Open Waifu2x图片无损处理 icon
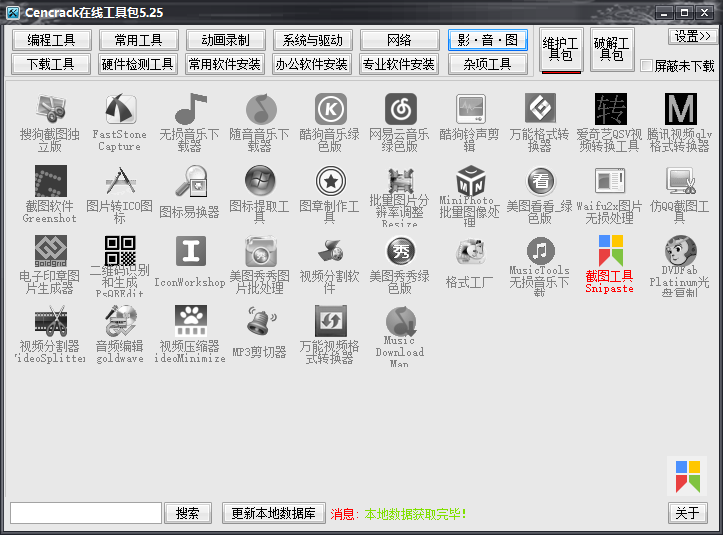Screen dimensions: 723x535 [x=610, y=181]
